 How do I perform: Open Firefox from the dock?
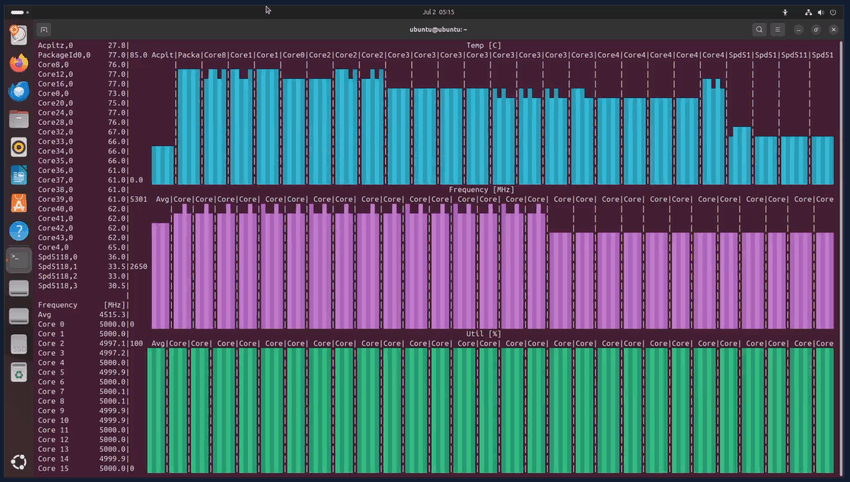tap(18, 63)
